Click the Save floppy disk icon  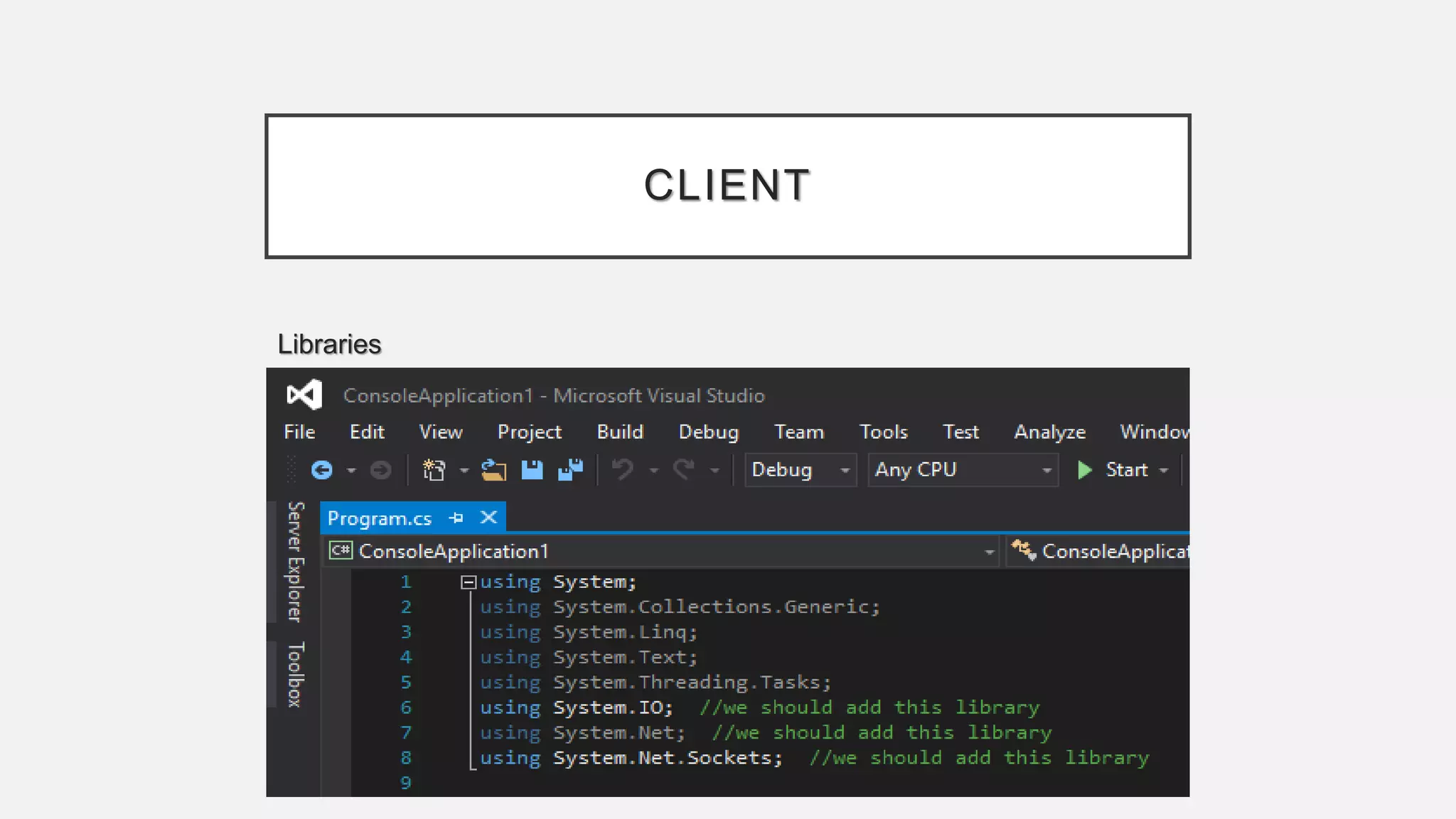tap(532, 470)
